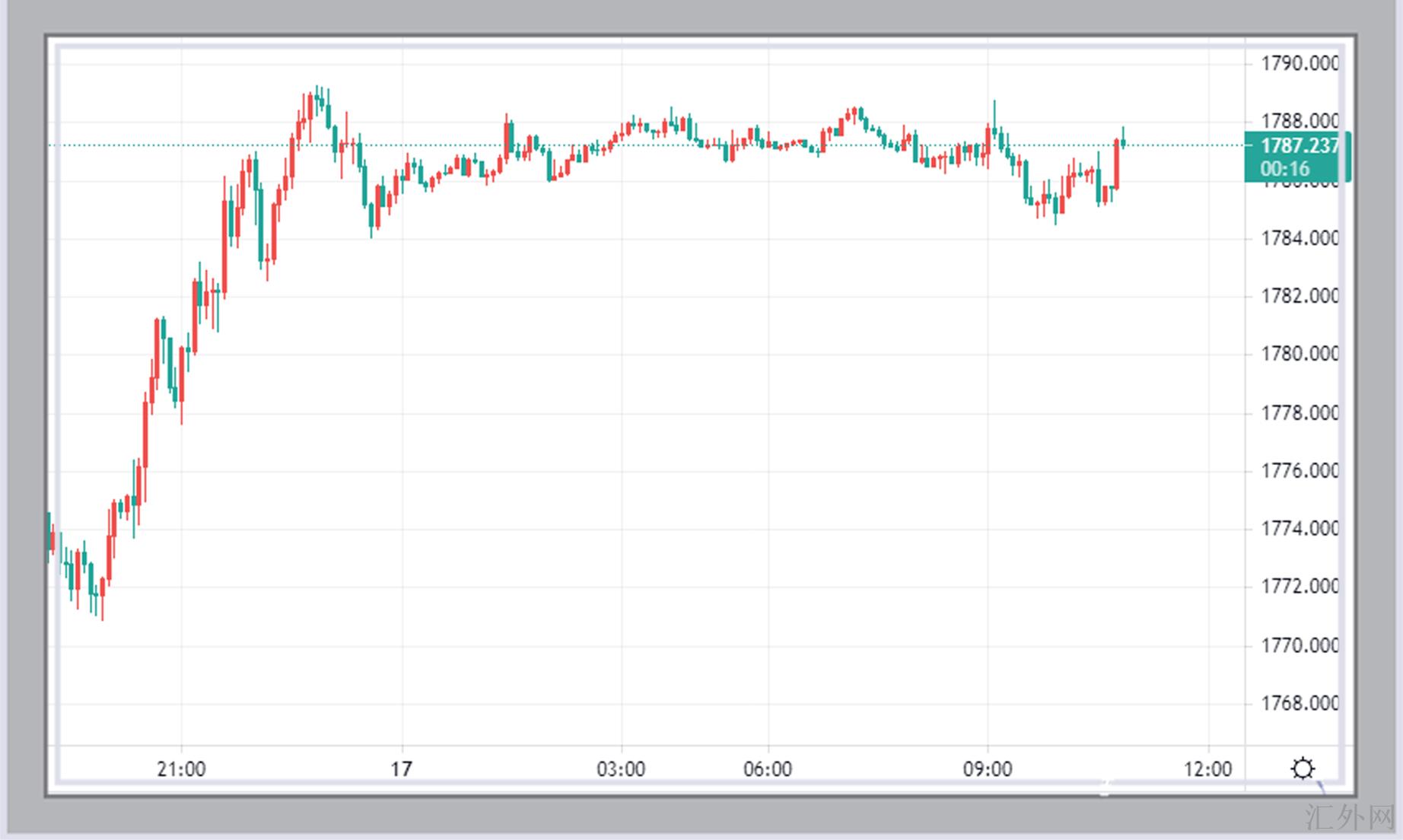Click the 1772.000 price scale label
Viewport: 1403px width, 840px height.
[x=1299, y=587]
